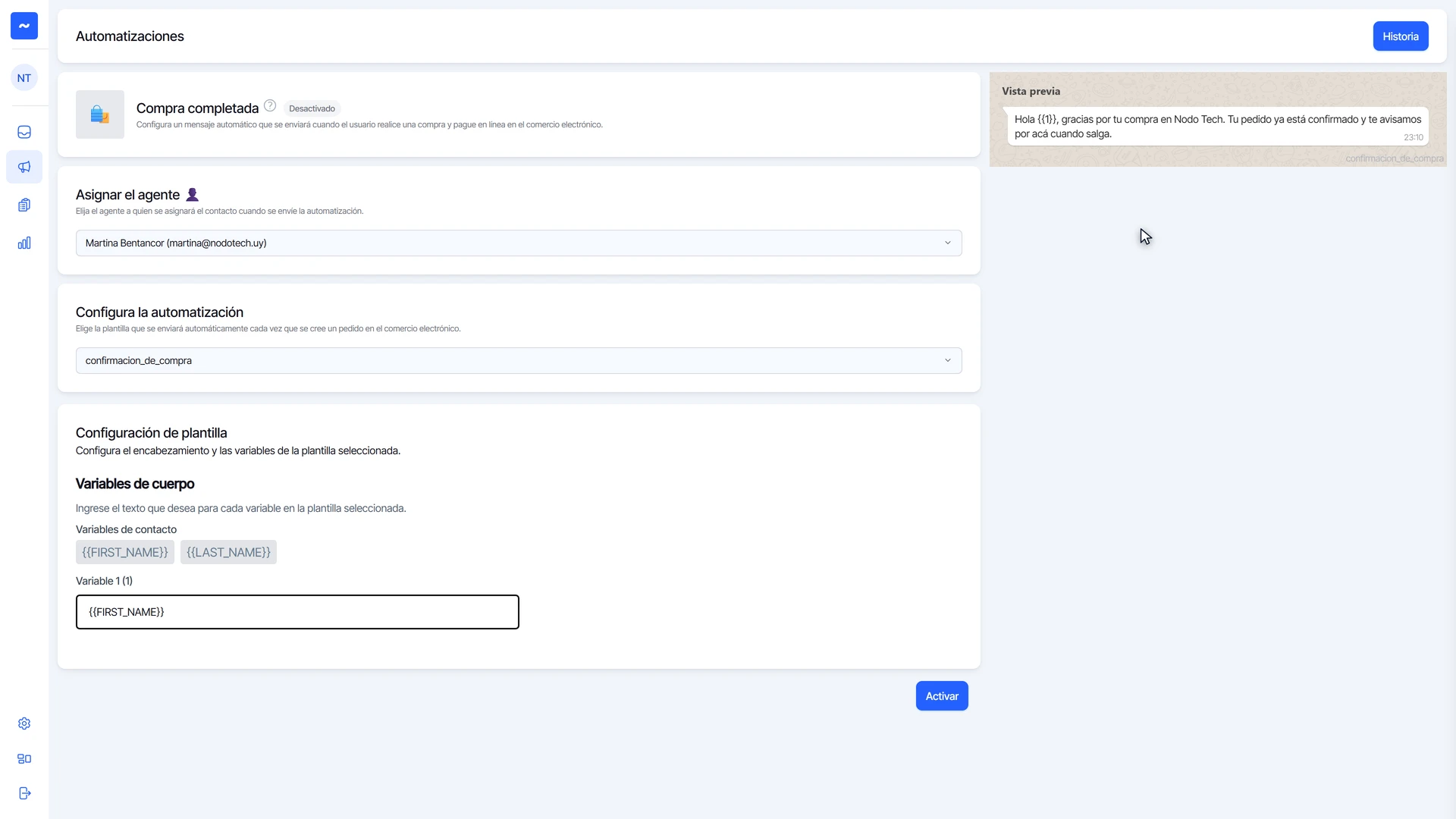Image resolution: width=1456 pixels, height=819 pixels.
Task: Click the NT account avatar
Action: click(x=24, y=77)
